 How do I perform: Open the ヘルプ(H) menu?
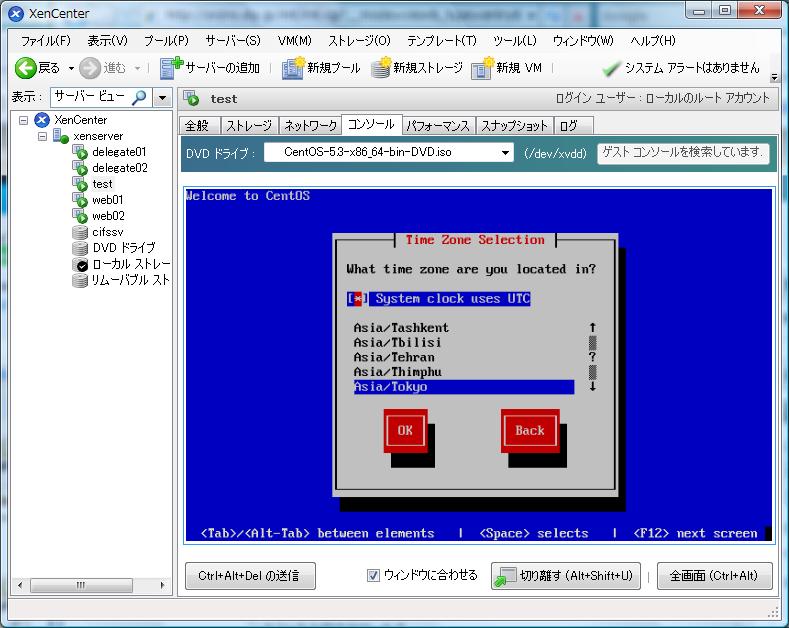653,41
